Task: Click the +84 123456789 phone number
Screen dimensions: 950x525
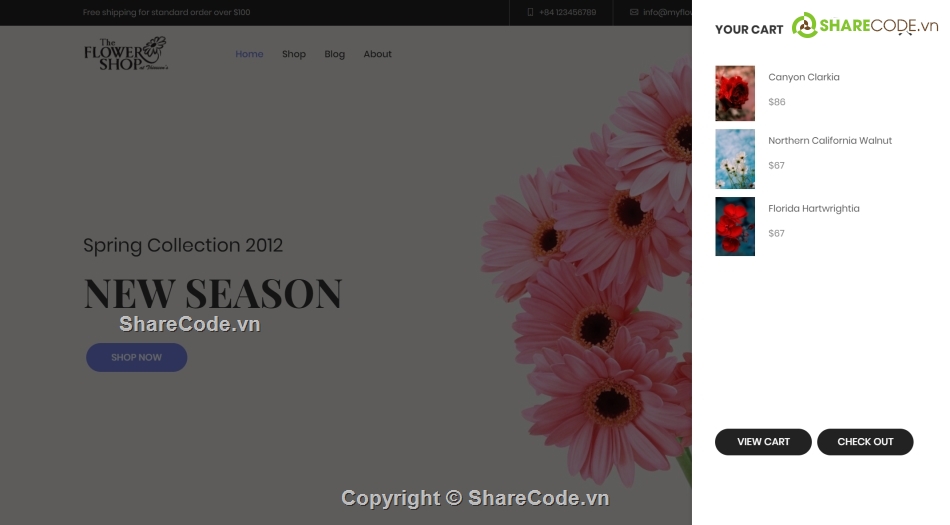Action: click(568, 12)
